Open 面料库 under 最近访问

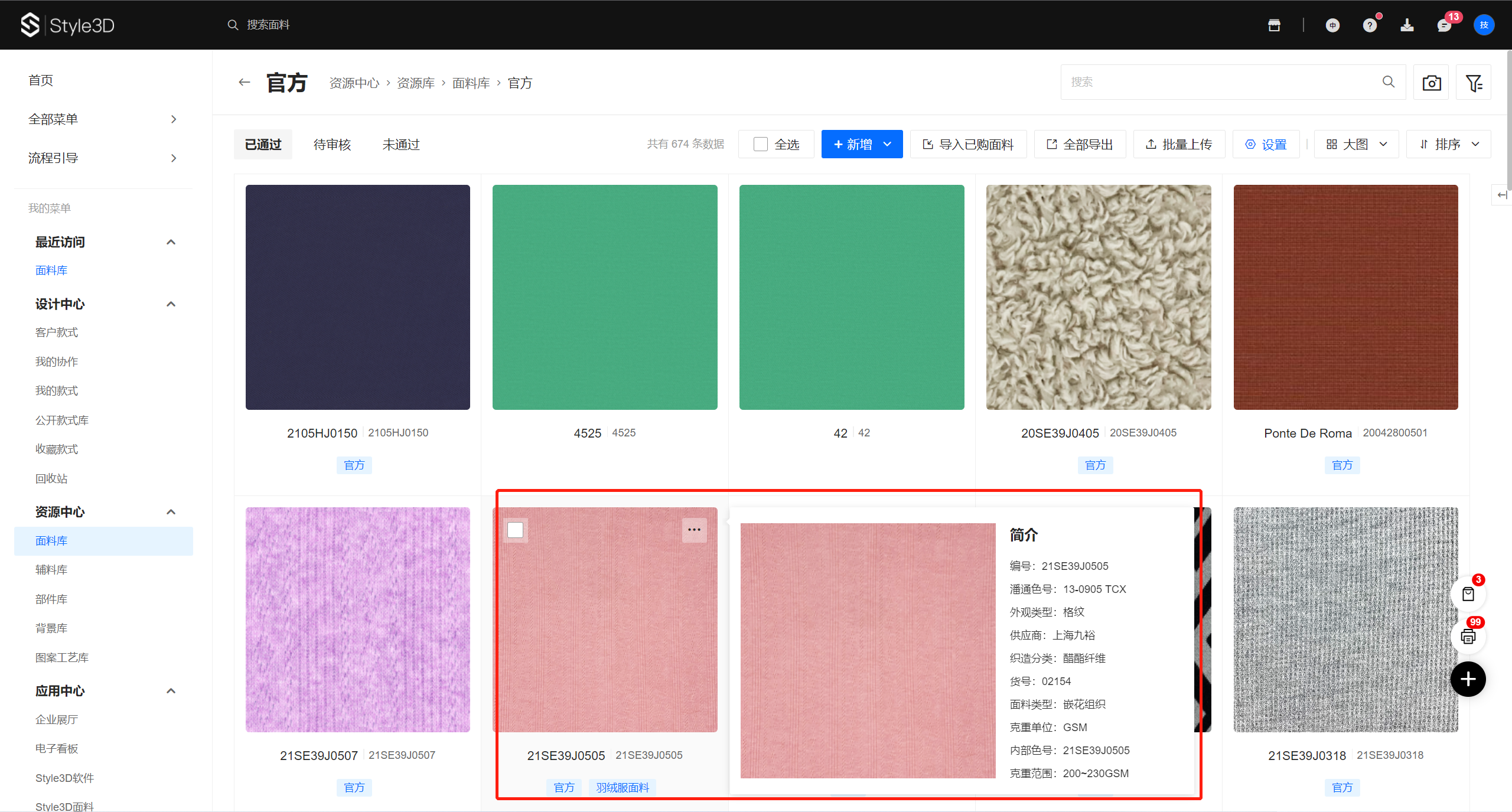[x=51, y=270]
